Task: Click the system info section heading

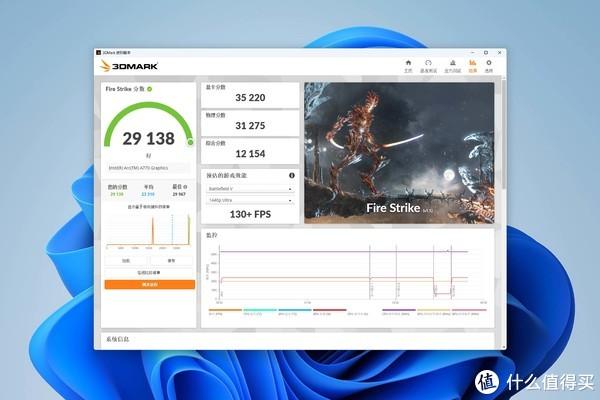Action: click(x=117, y=339)
